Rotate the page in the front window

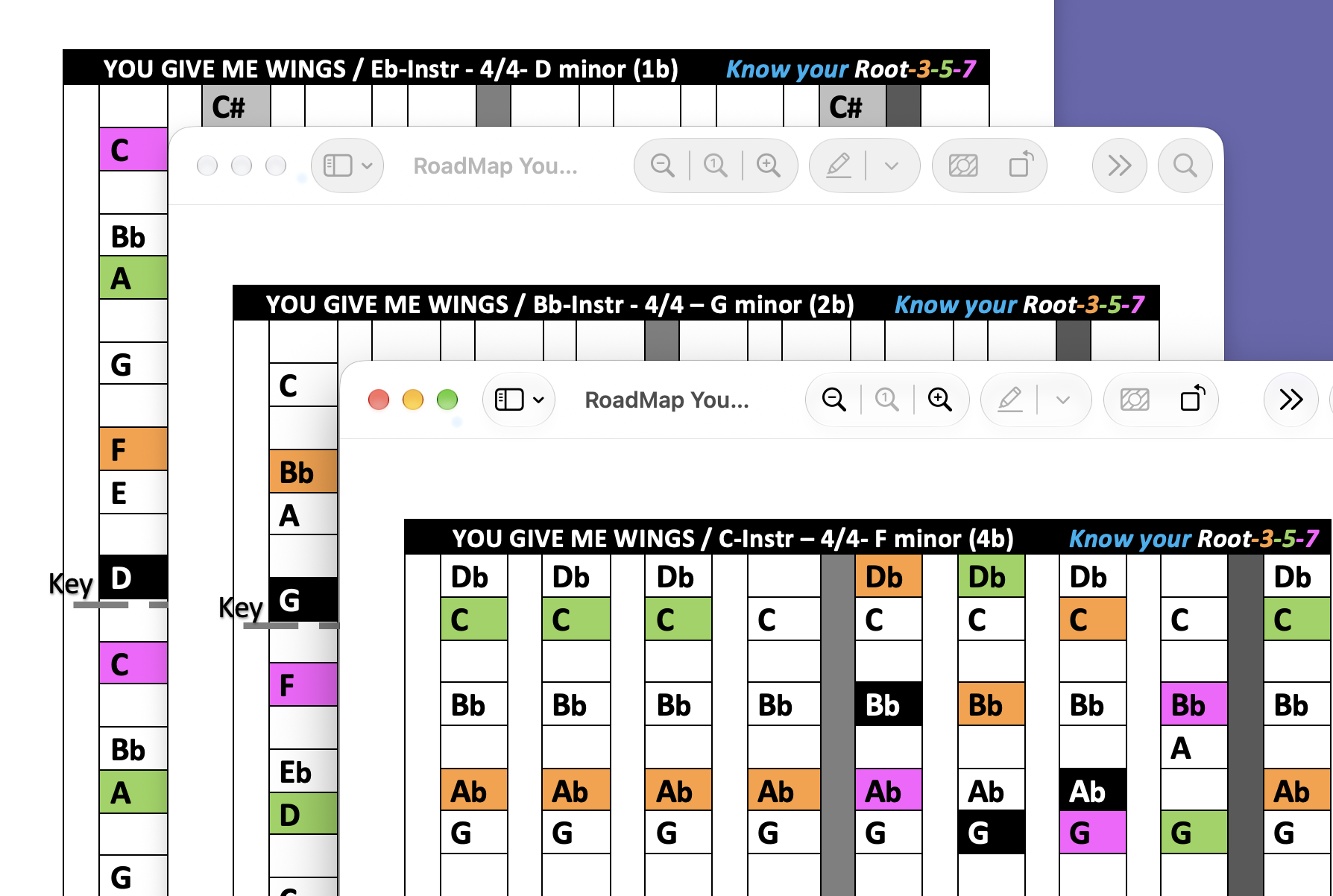1192,400
